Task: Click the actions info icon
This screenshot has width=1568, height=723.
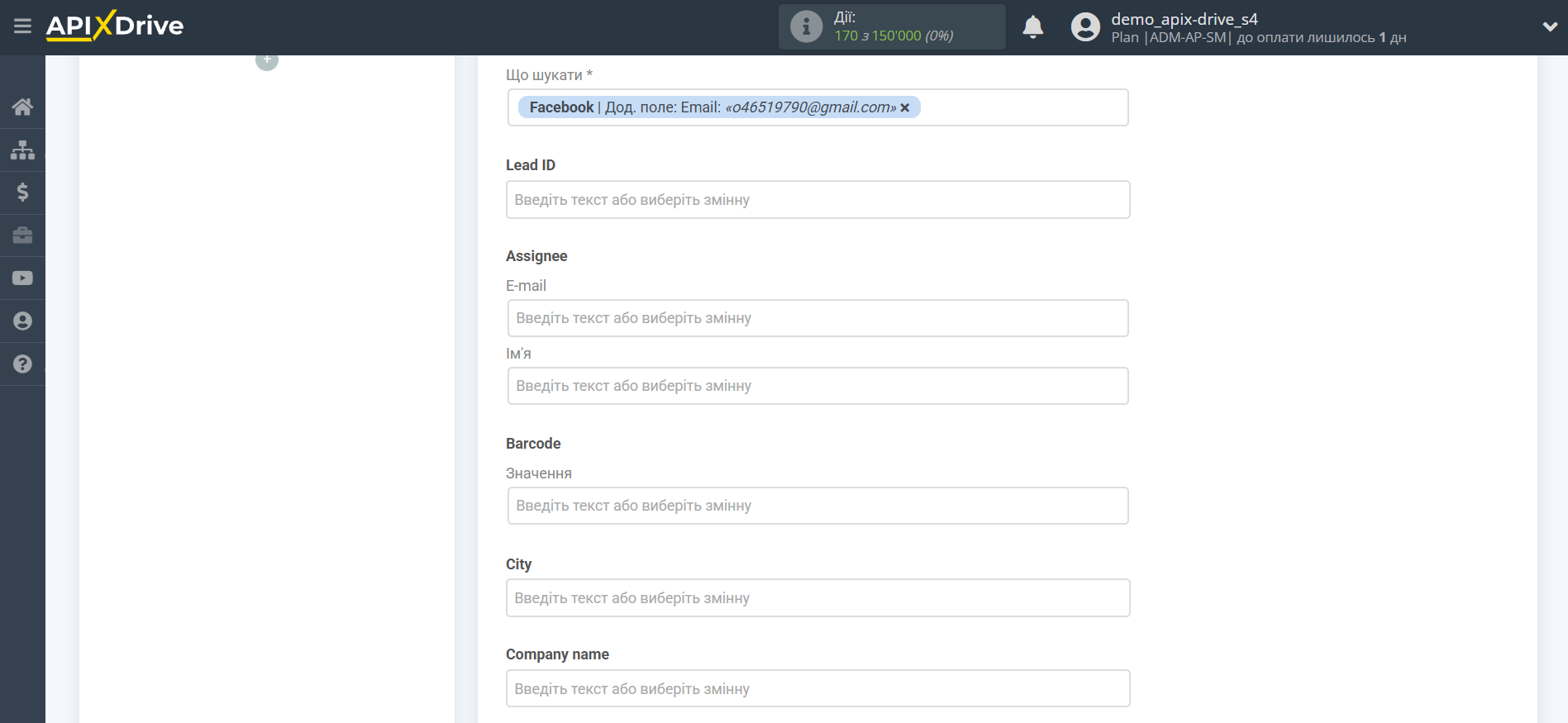Action: (x=806, y=26)
